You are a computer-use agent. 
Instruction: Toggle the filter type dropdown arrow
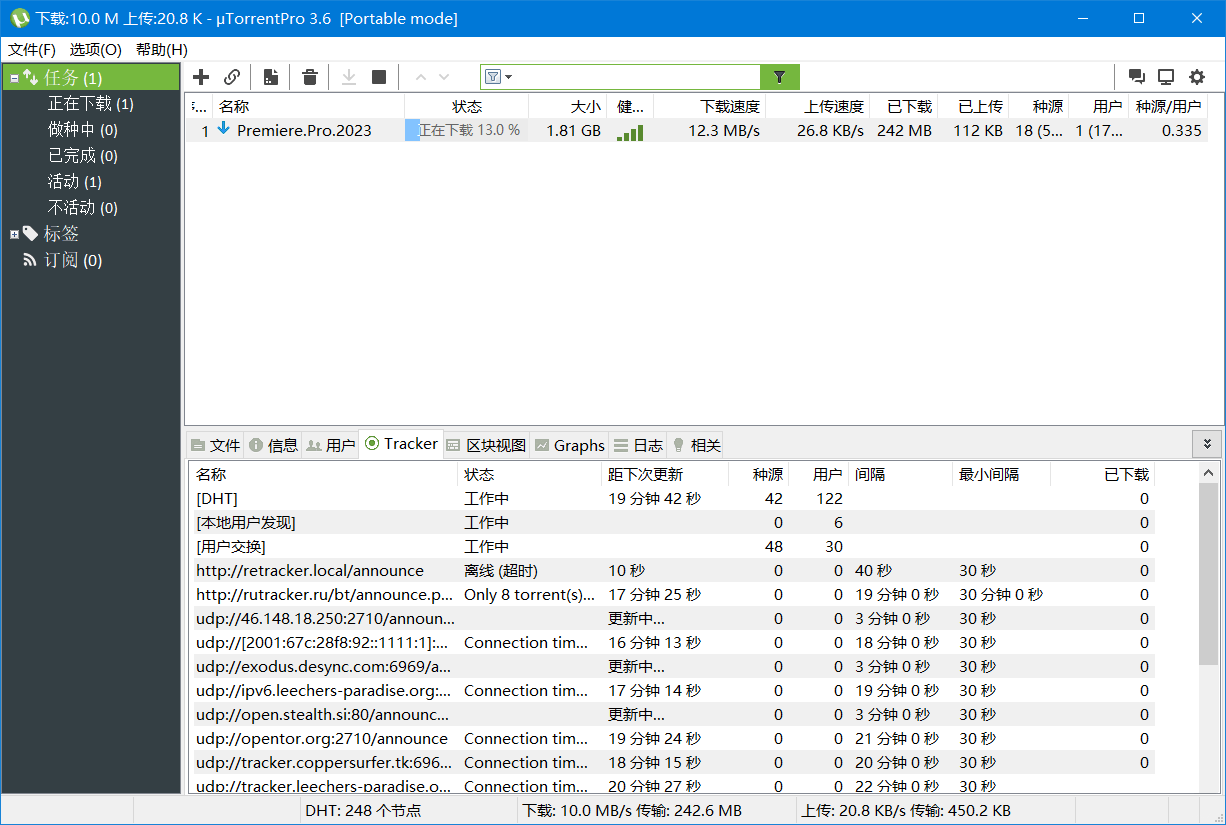[x=506, y=76]
